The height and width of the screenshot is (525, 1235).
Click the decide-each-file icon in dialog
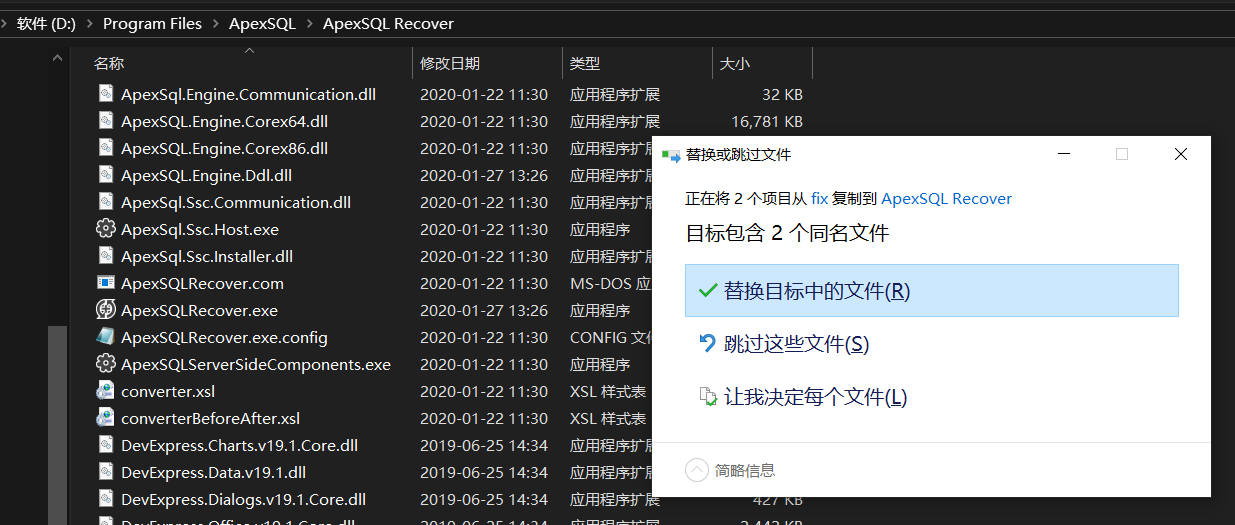(708, 397)
